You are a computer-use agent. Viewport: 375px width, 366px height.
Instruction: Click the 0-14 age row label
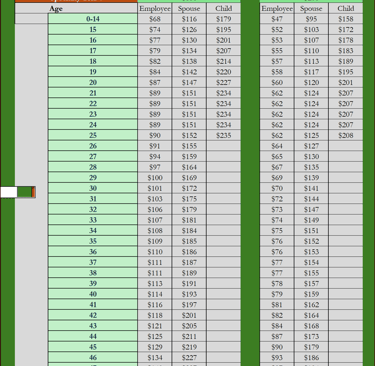coord(93,19)
